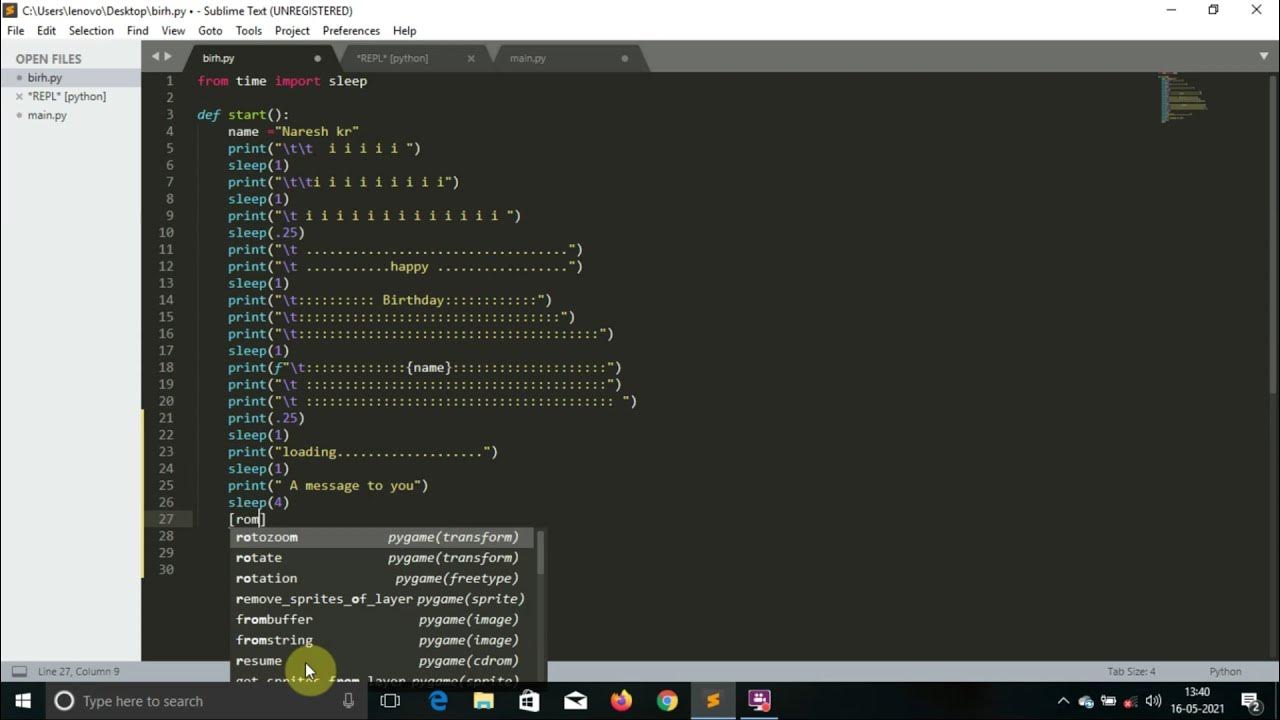Click on 'print("loading' code line
The height and width of the screenshot is (720, 1280).
click(362, 452)
